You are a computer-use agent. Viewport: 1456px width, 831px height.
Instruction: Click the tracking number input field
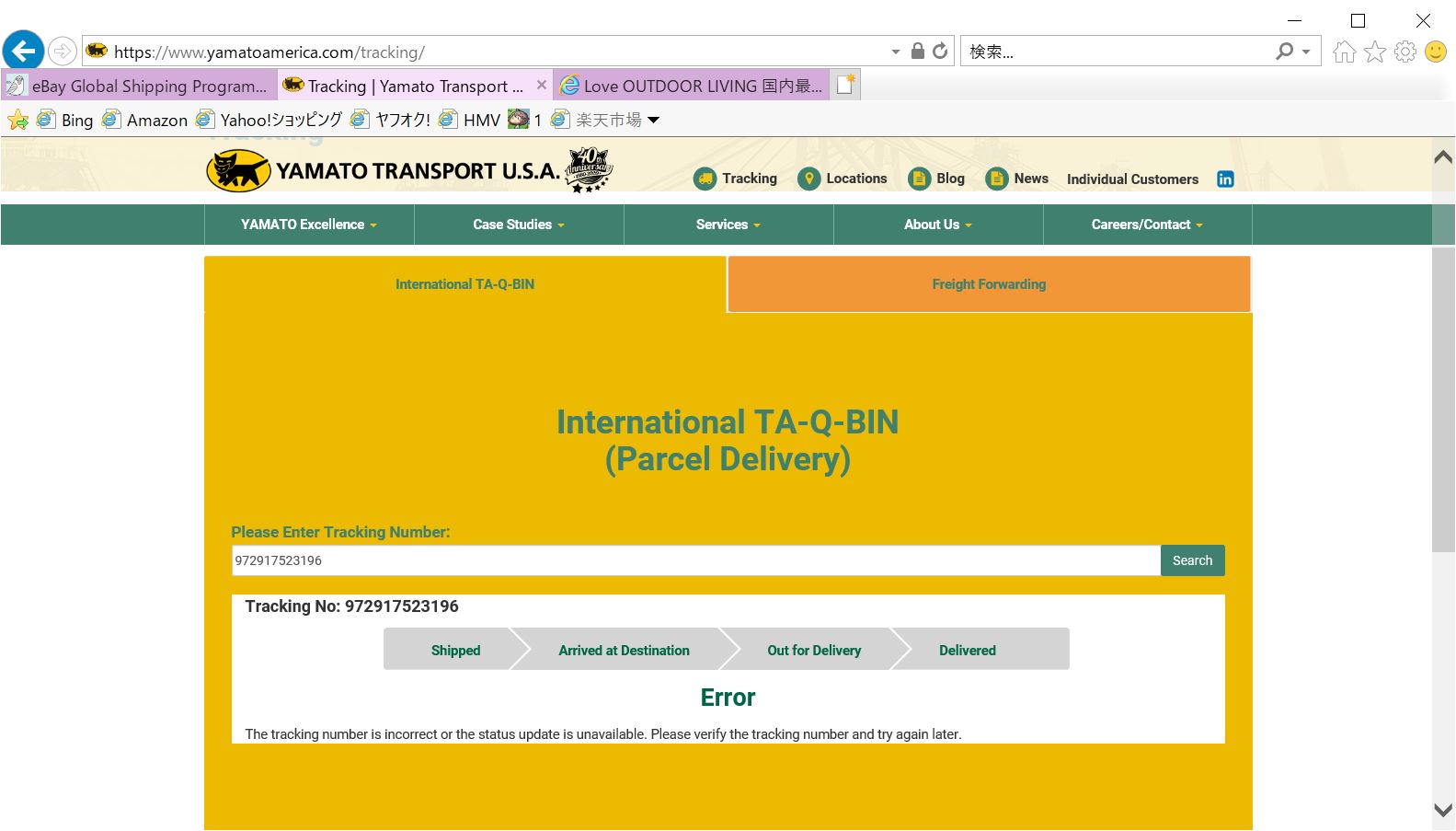tap(695, 560)
